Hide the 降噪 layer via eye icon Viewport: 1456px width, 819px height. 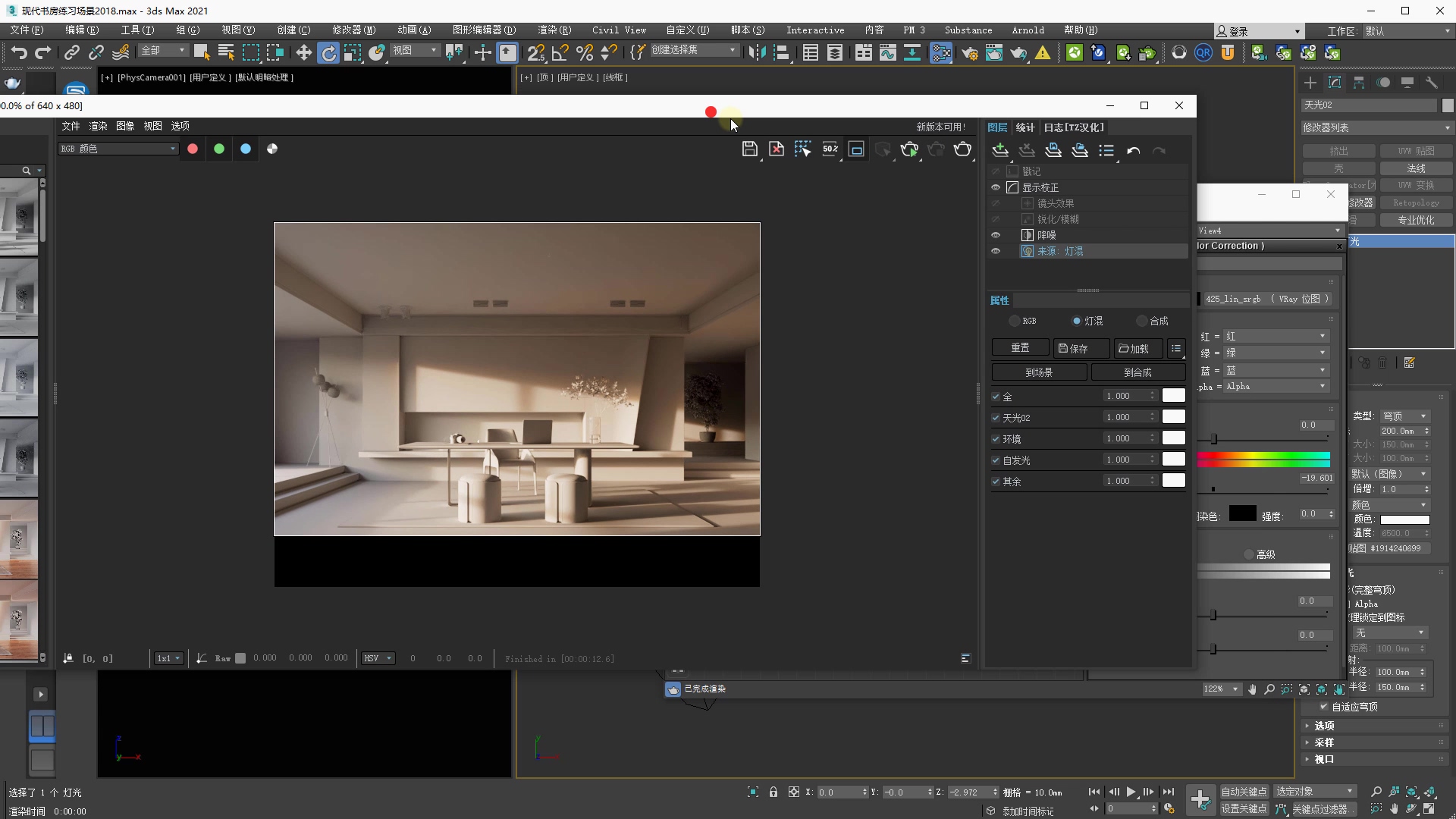click(996, 235)
